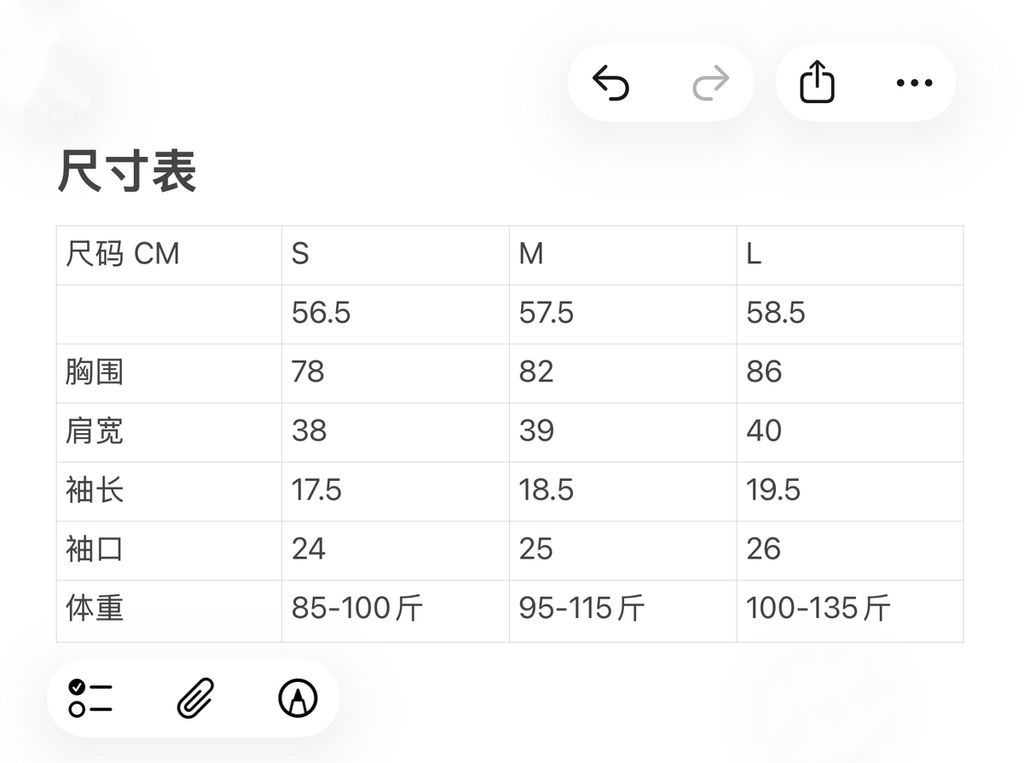Open the More options ellipsis icon

click(x=913, y=83)
